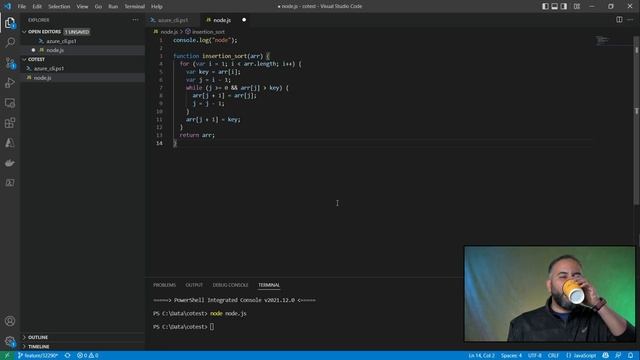This screenshot has width=640, height=360.
Task: Click the Customize Layout icon in title bar
Action: (576, 6)
